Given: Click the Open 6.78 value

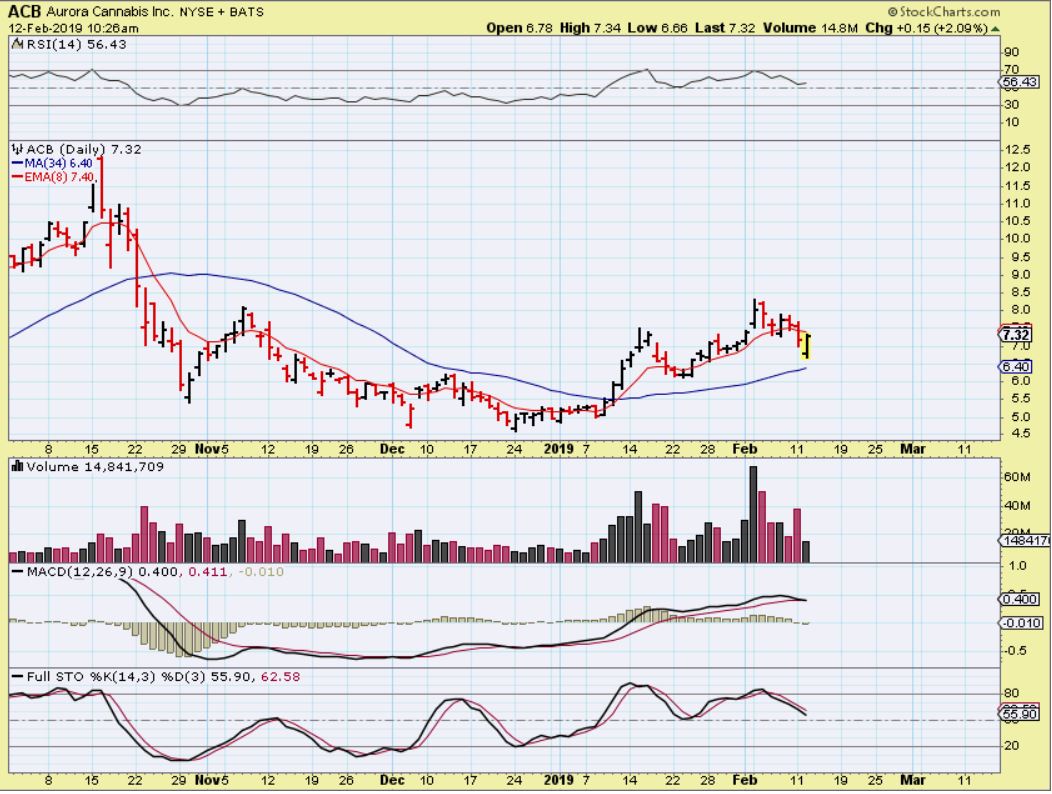Looking at the screenshot, I should tap(520, 28).
